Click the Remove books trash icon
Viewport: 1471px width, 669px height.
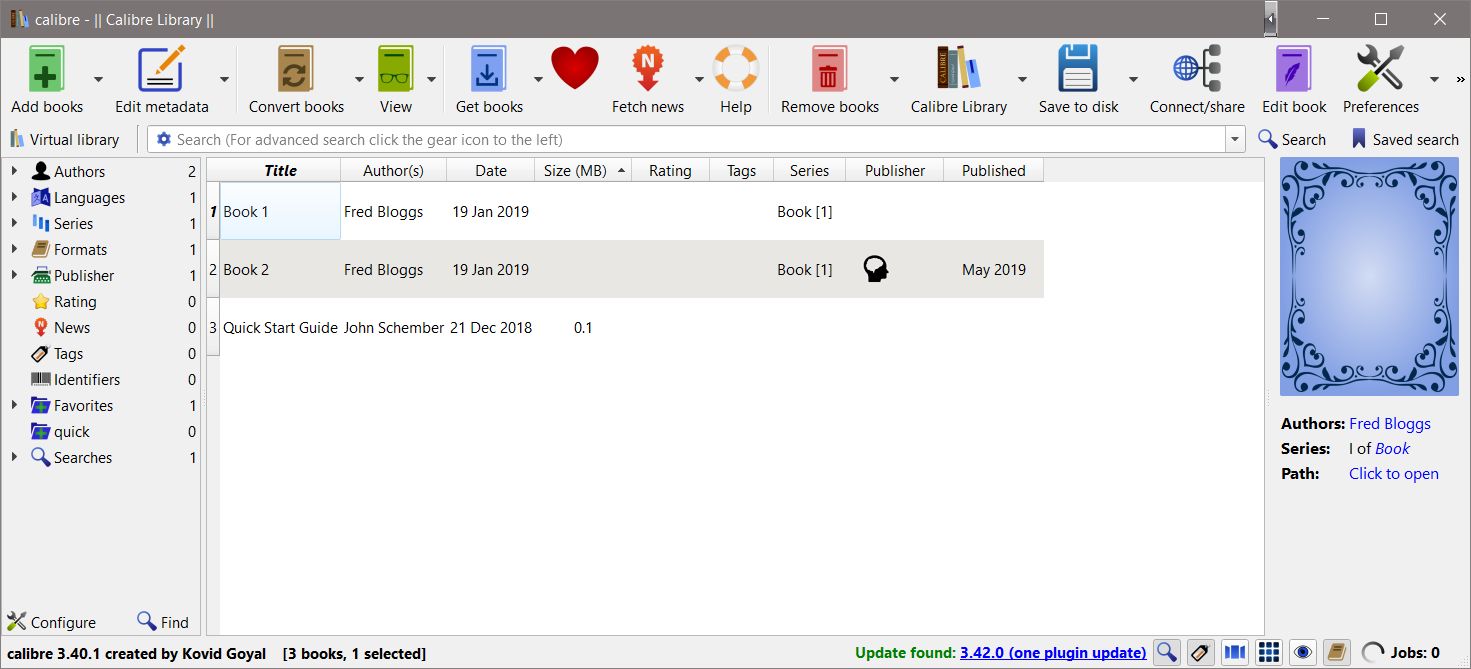[x=829, y=69]
